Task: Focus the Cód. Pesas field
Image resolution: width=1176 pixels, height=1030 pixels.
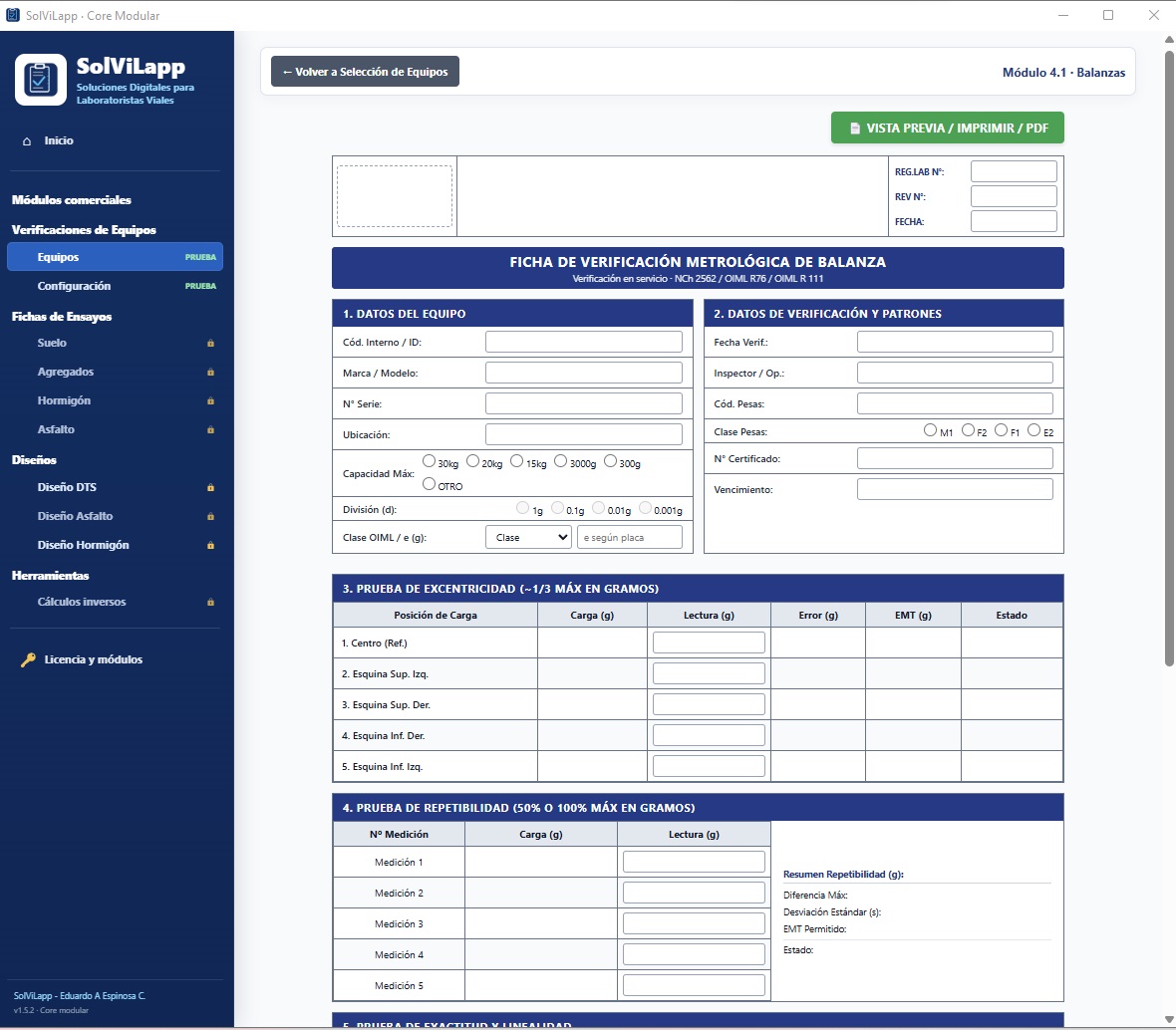Action: pos(956,403)
